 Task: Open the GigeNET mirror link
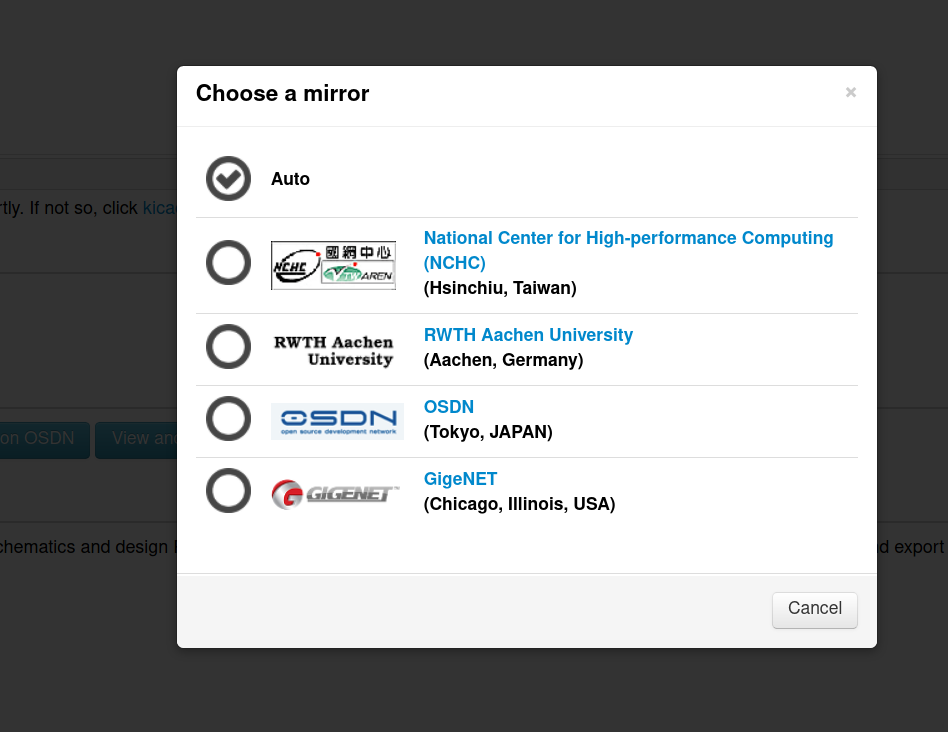[x=460, y=479]
